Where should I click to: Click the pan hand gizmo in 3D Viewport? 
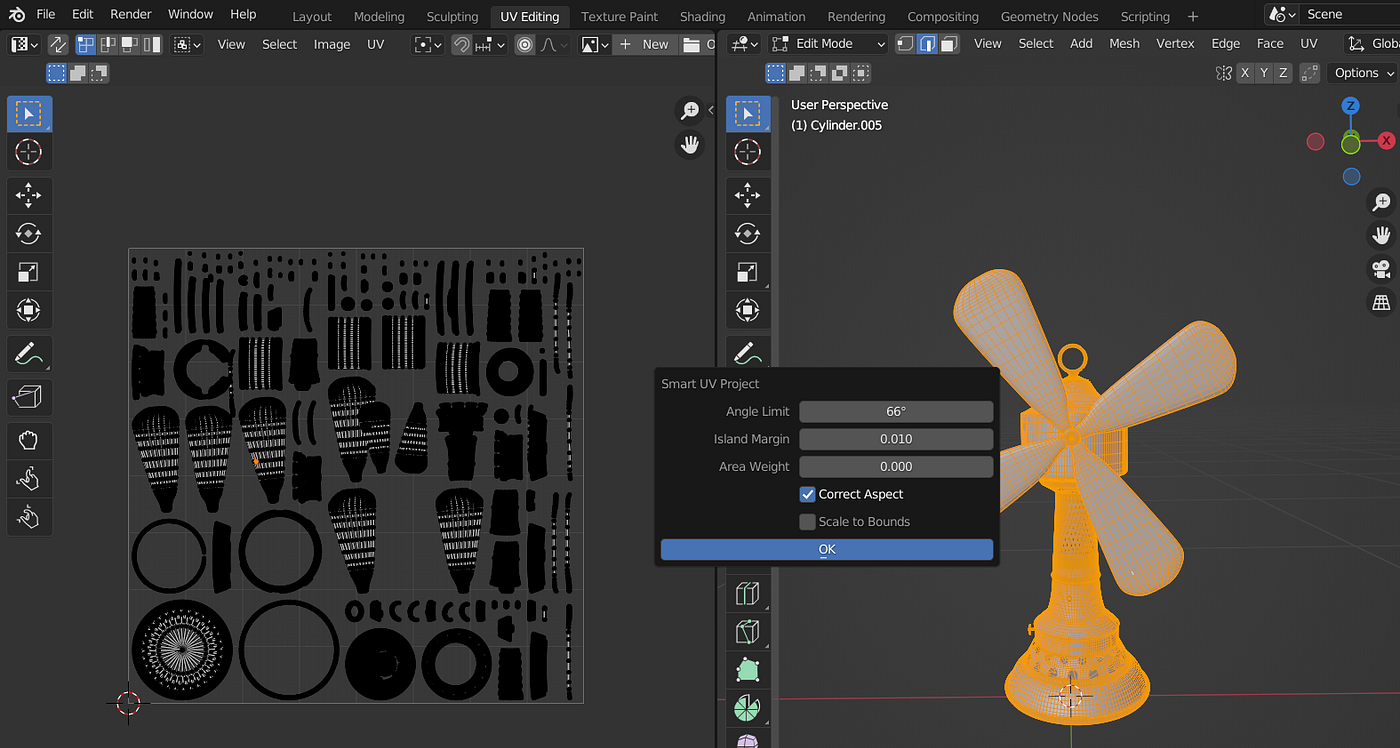coord(1381,236)
